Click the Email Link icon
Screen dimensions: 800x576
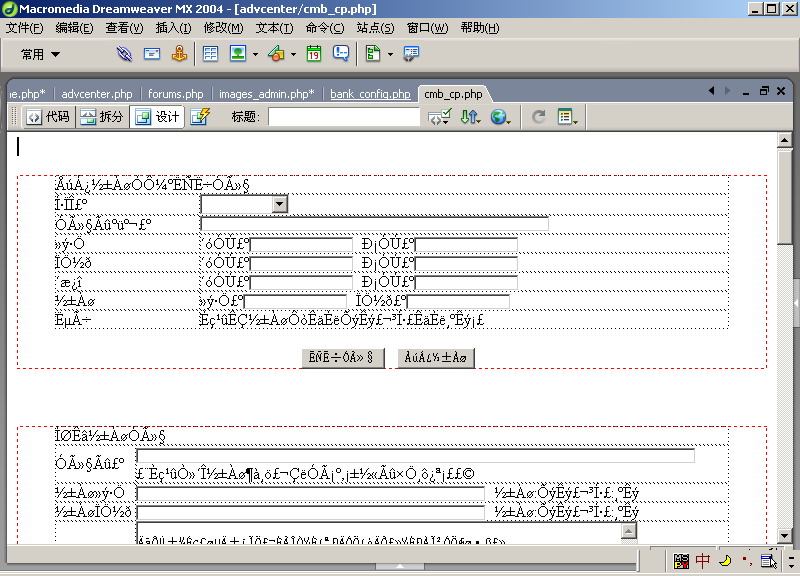click(152, 54)
